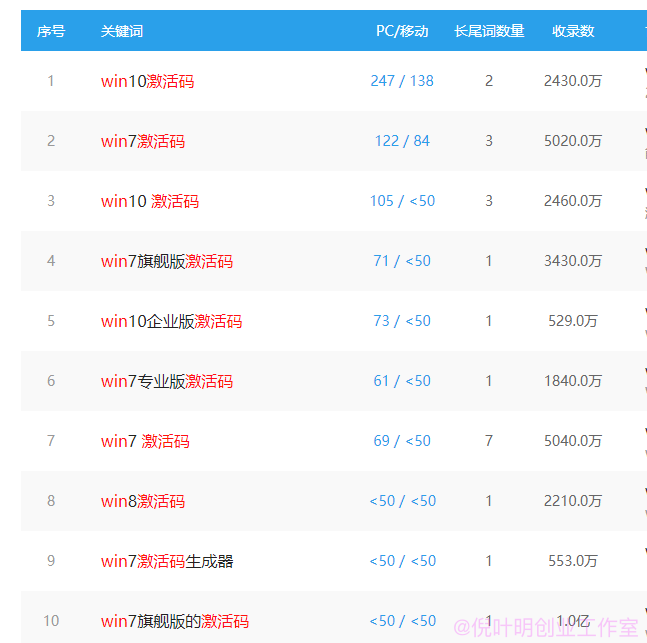
Task: Click serial number 8 cell
Action: [51, 501]
